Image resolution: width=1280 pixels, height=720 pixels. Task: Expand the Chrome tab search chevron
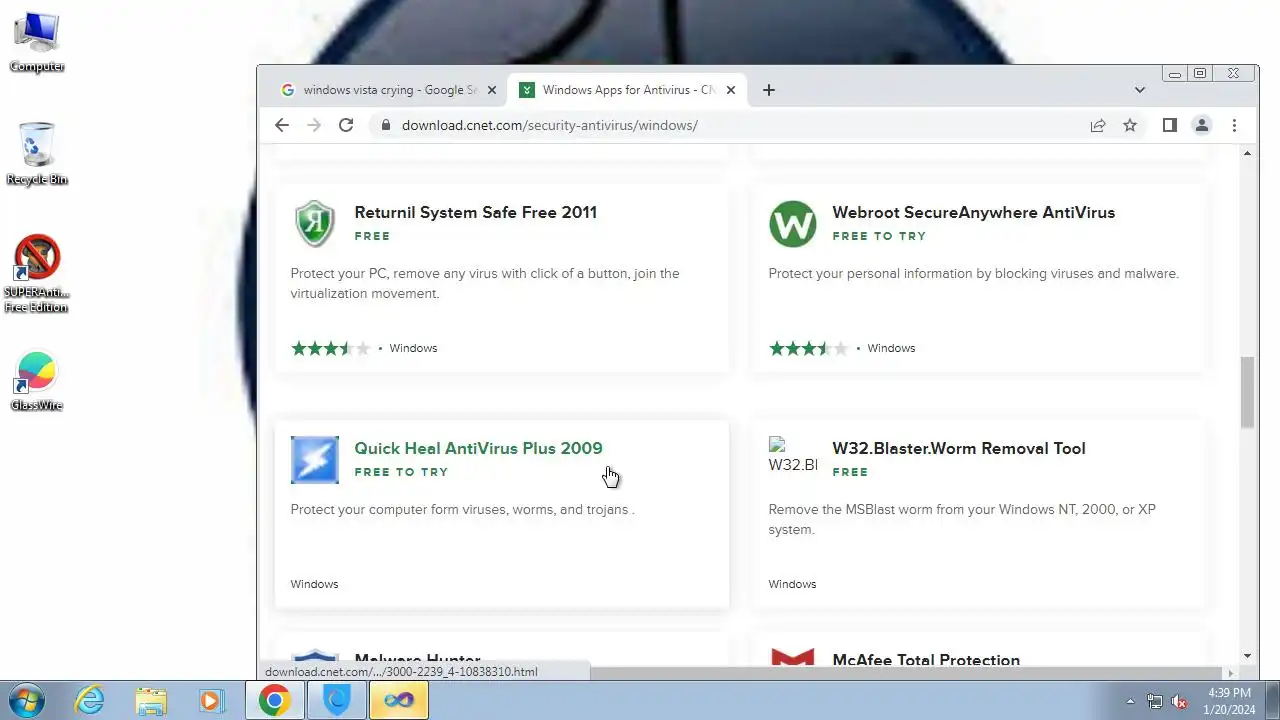coord(1139,90)
